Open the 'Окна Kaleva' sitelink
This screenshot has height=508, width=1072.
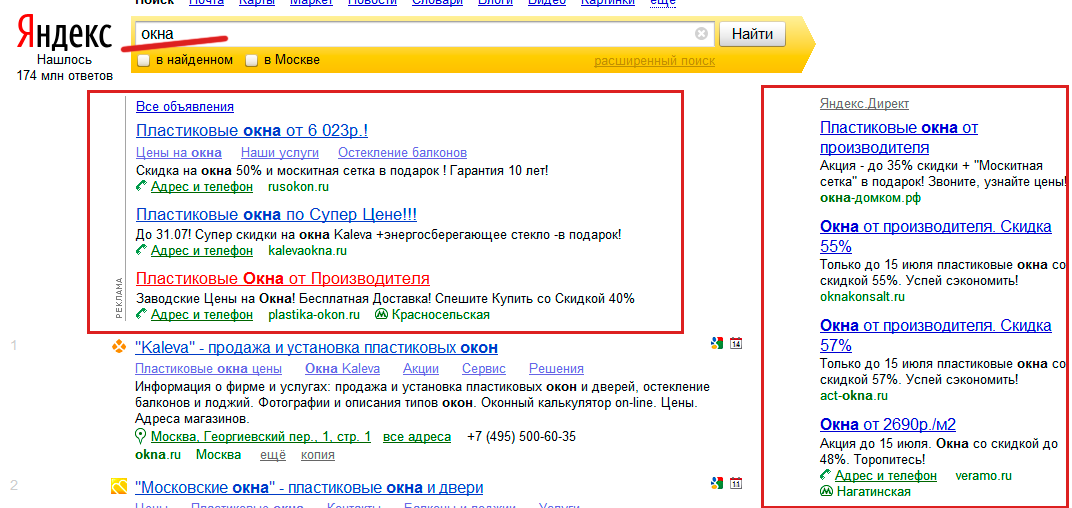(x=343, y=369)
